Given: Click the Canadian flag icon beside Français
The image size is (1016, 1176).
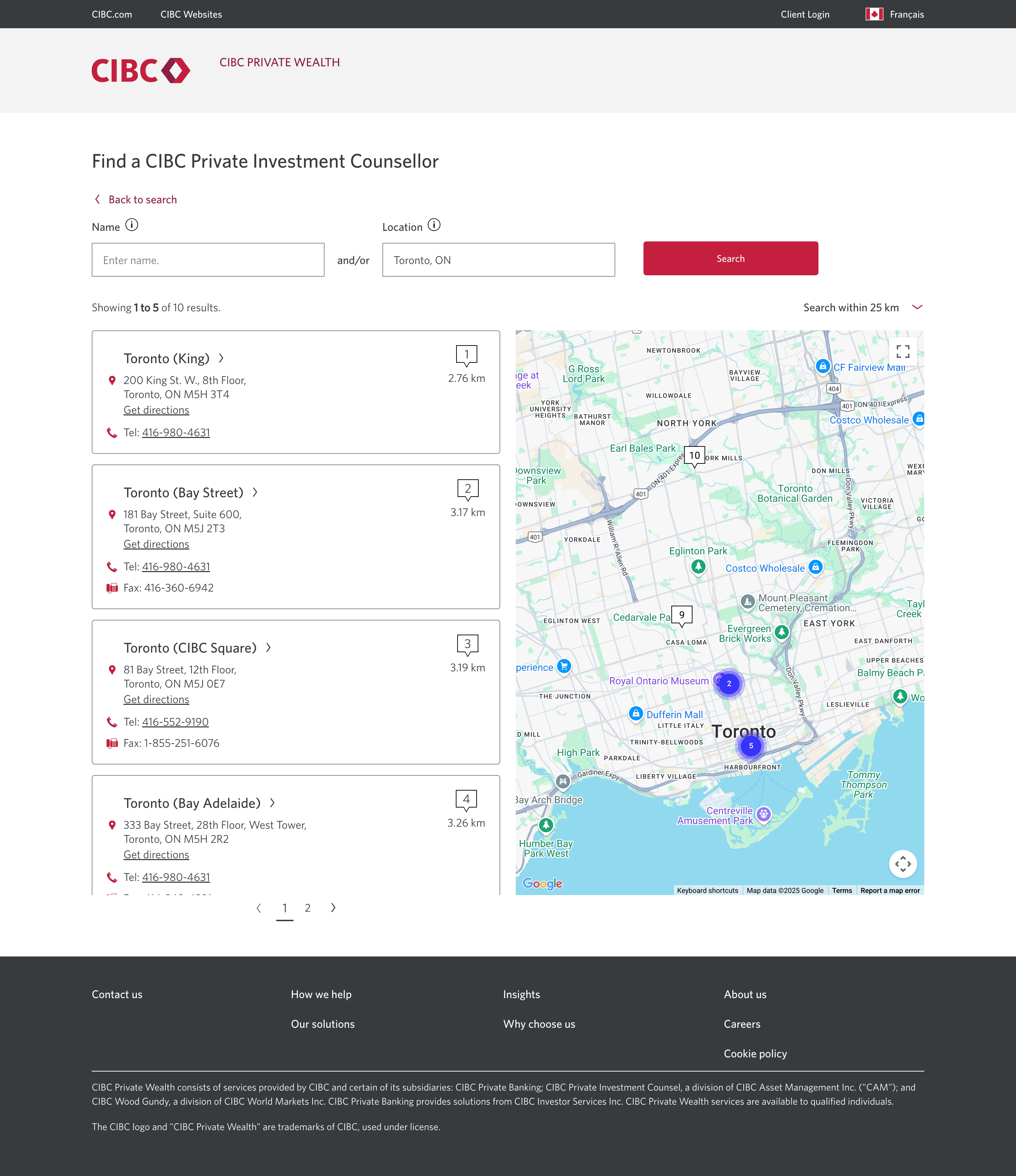Looking at the screenshot, I should tap(874, 14).
